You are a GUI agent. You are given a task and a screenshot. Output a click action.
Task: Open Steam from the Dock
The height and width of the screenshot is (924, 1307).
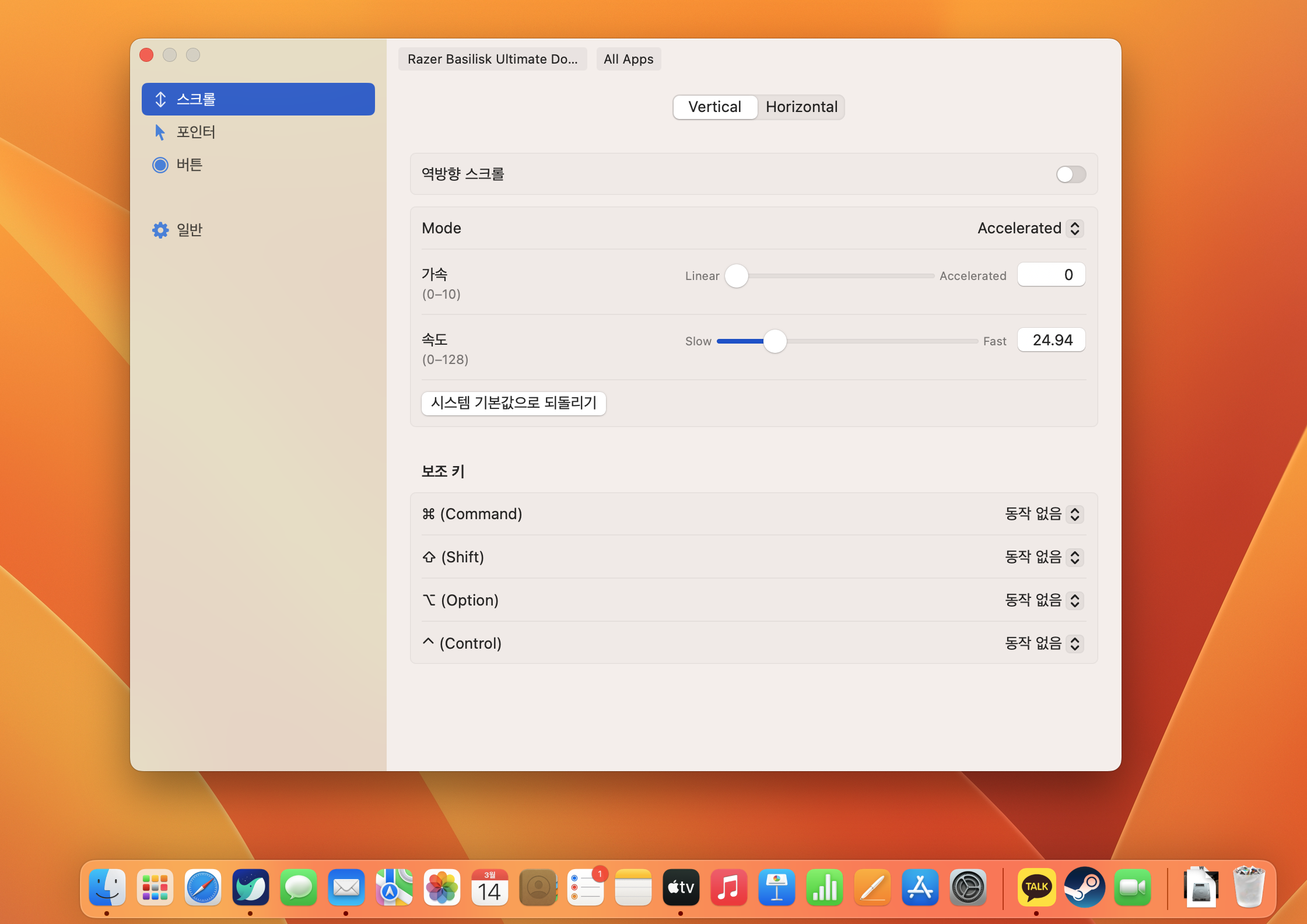1084,887
